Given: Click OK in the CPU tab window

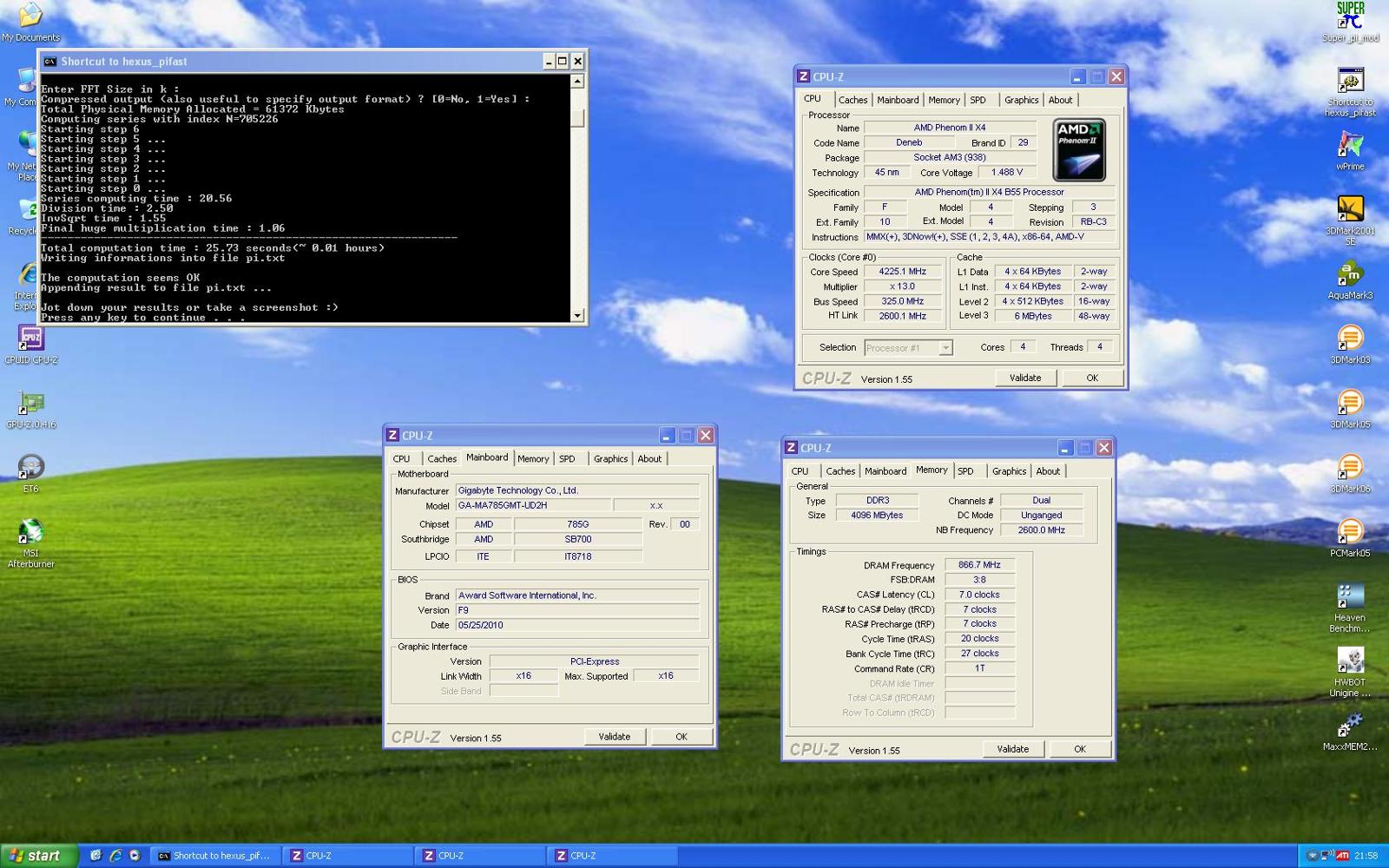Looking at the screenshot, I should (x=1092, y=378).
